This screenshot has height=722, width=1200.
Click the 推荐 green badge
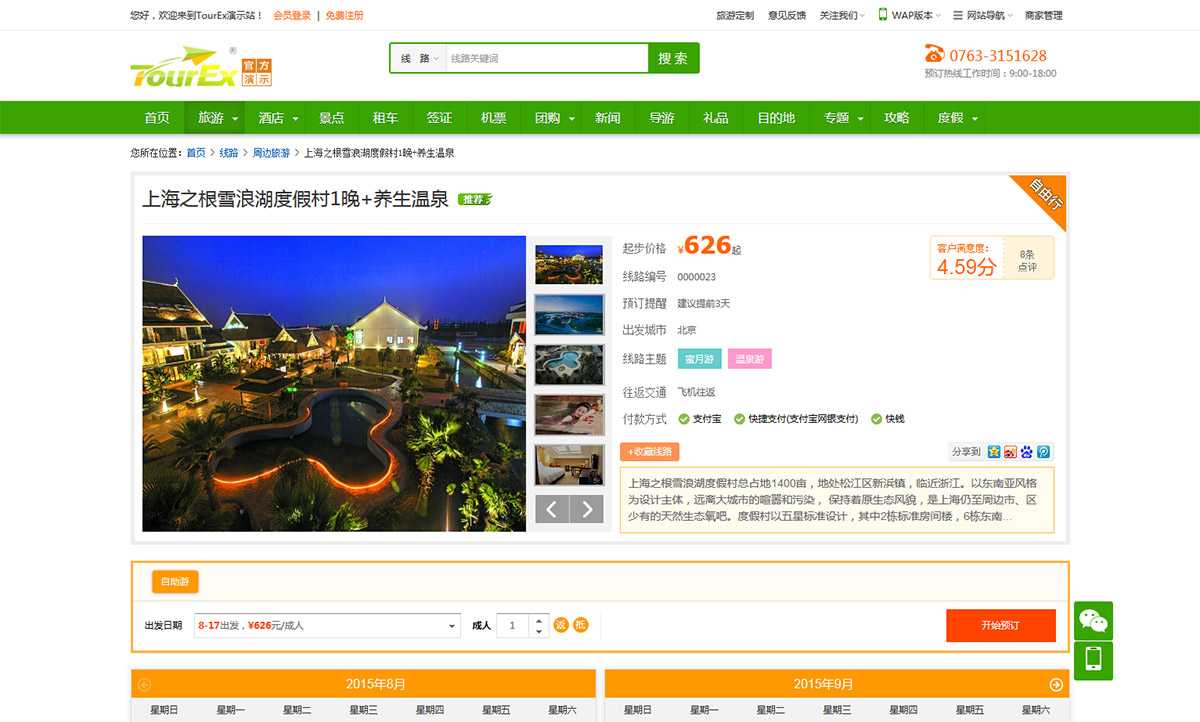coord(475,199)
